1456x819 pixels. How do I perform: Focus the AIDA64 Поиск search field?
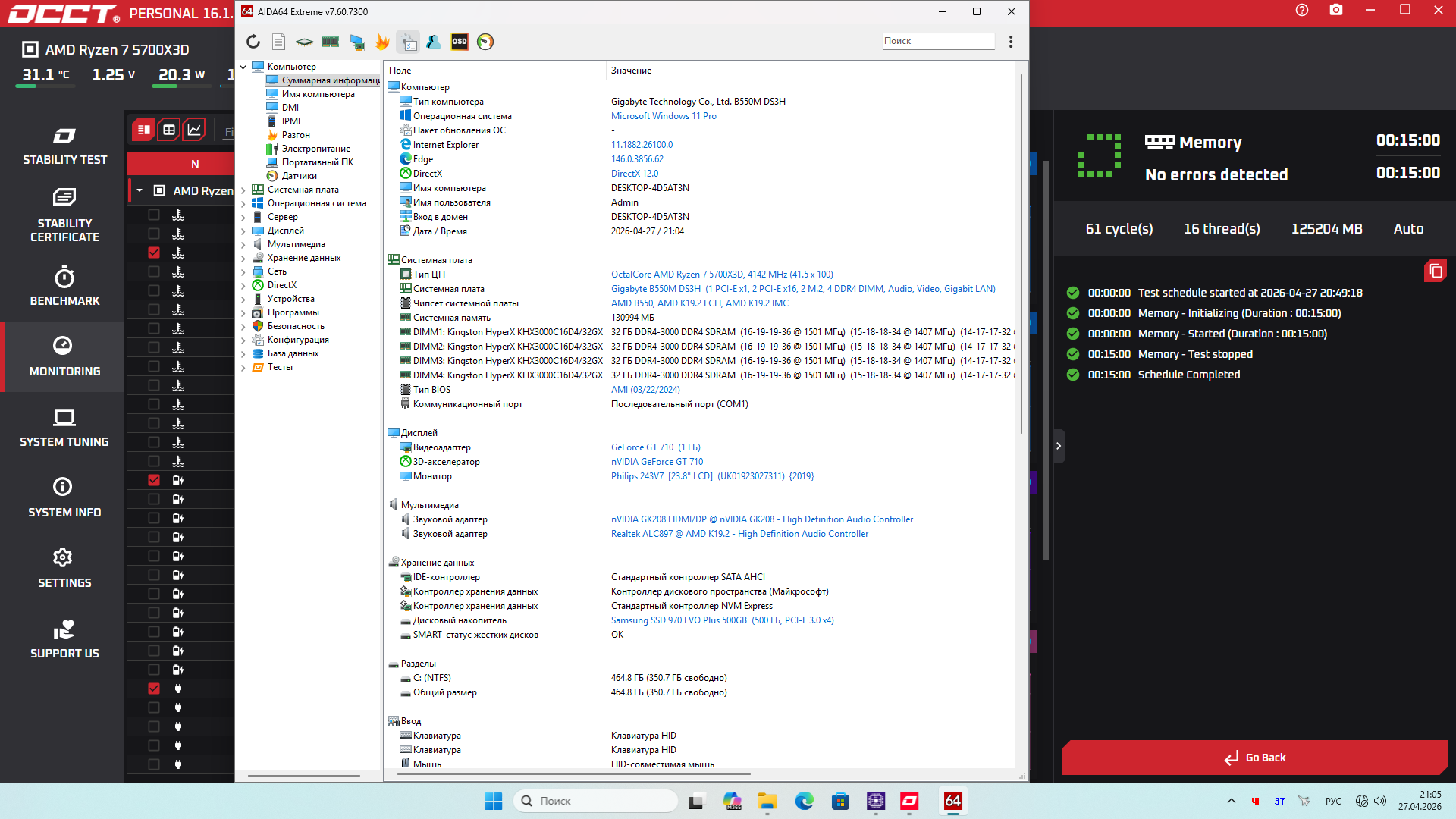938,41
